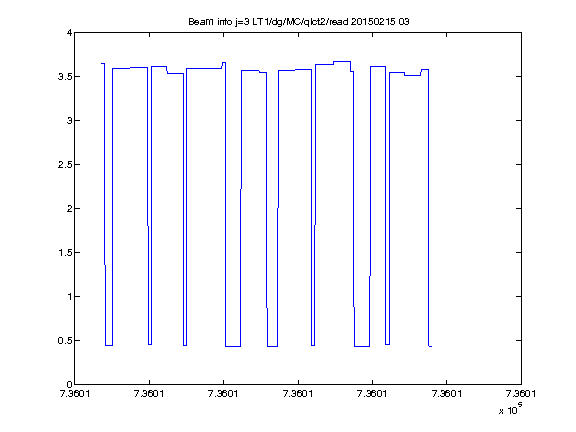Click the right-side axis tick mark at level 2

[518, 209]
